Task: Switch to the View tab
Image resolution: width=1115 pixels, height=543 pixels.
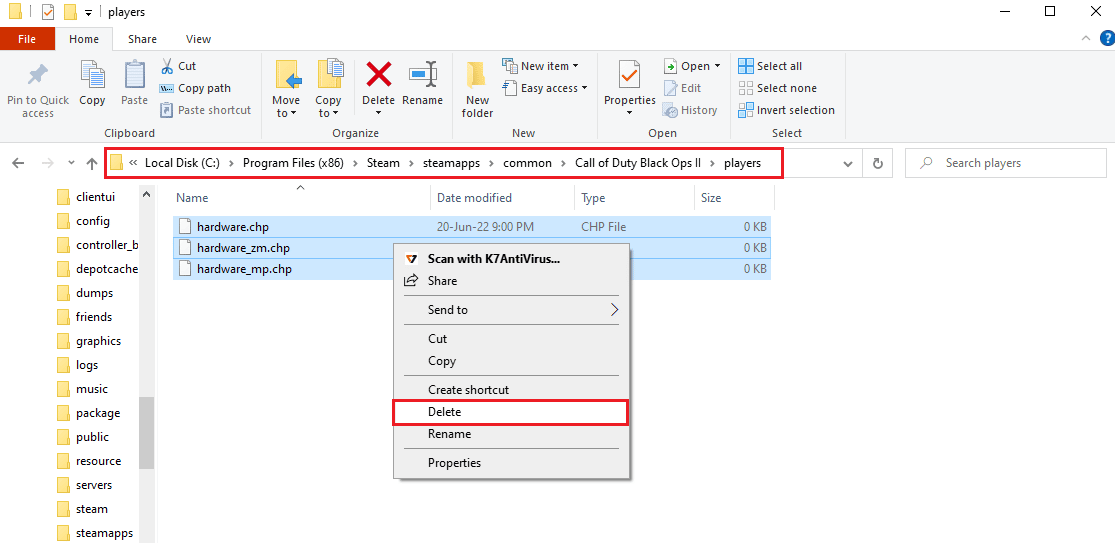Action: click(198, 39)
